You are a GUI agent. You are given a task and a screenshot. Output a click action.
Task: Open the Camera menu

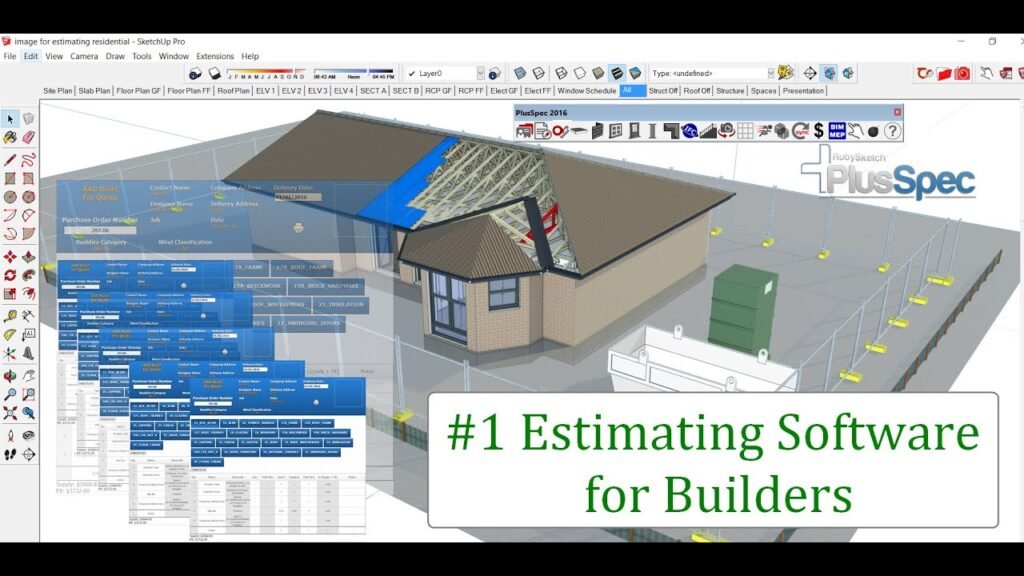[x=84, y=56]
